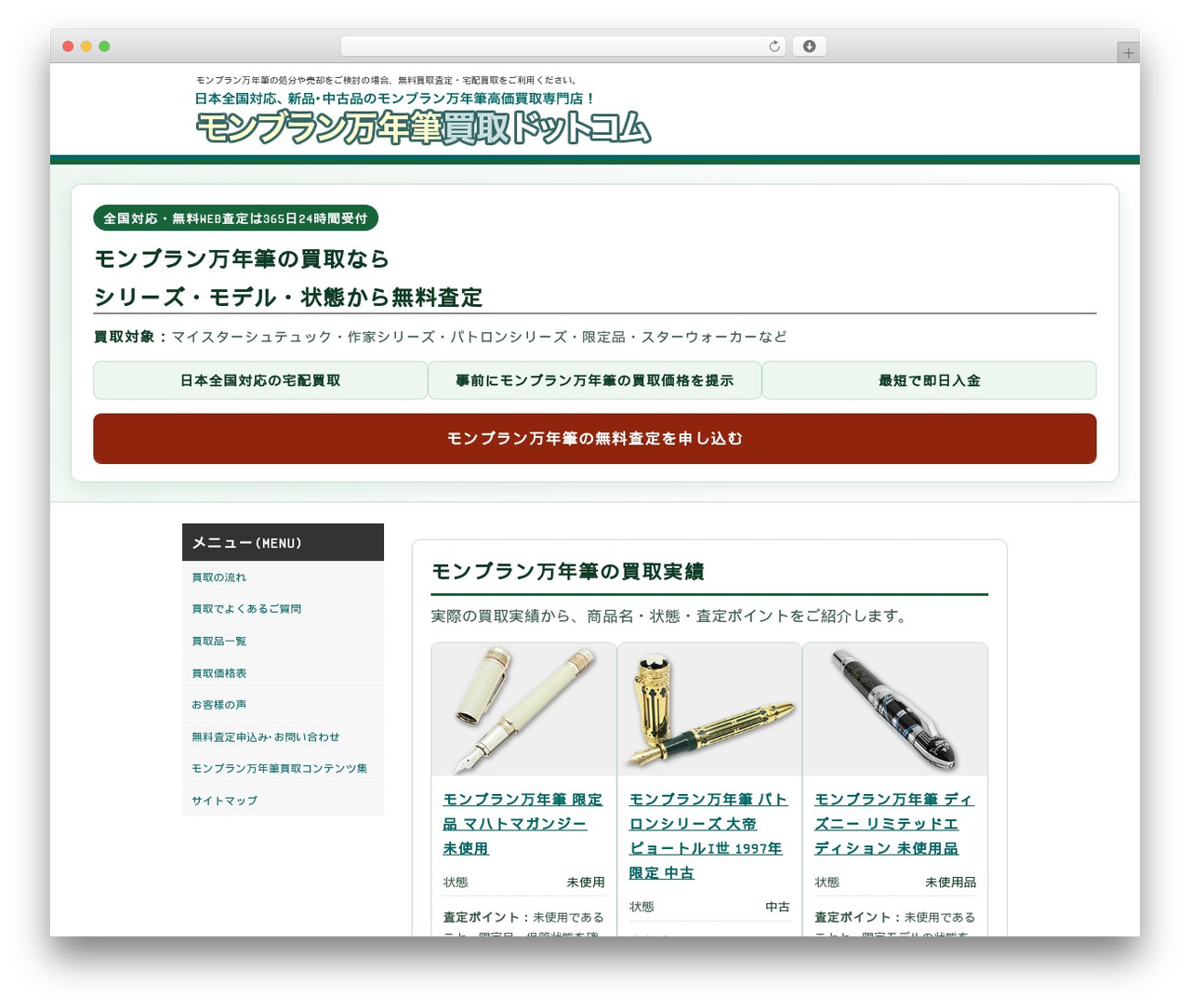Open link 限定品 マハトマガンジー 未使用

click(523, 824)
